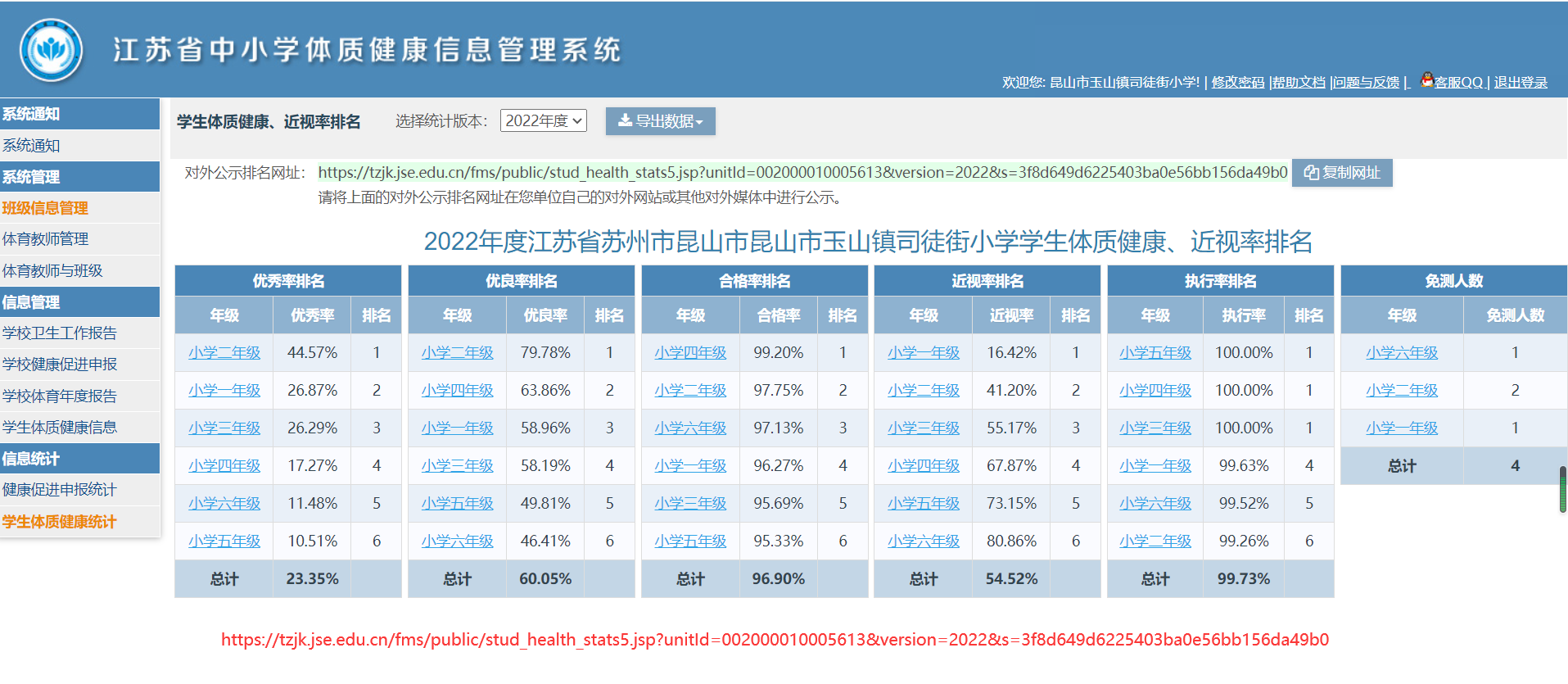
Task: Click the 99.73% 执行率 total cell
Action: point(1244,579)
